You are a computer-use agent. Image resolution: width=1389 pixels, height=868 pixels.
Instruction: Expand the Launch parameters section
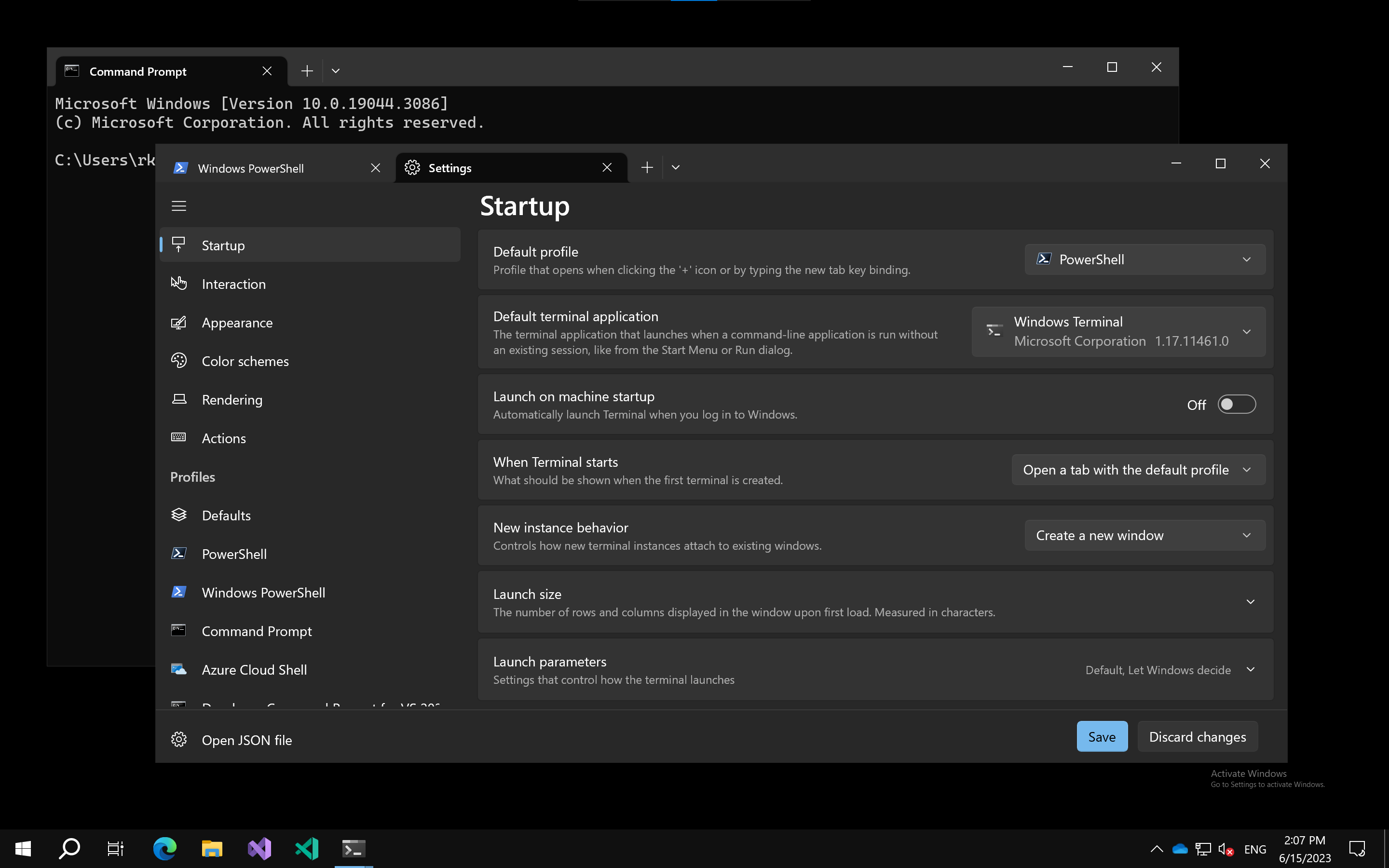point(1250,669)
